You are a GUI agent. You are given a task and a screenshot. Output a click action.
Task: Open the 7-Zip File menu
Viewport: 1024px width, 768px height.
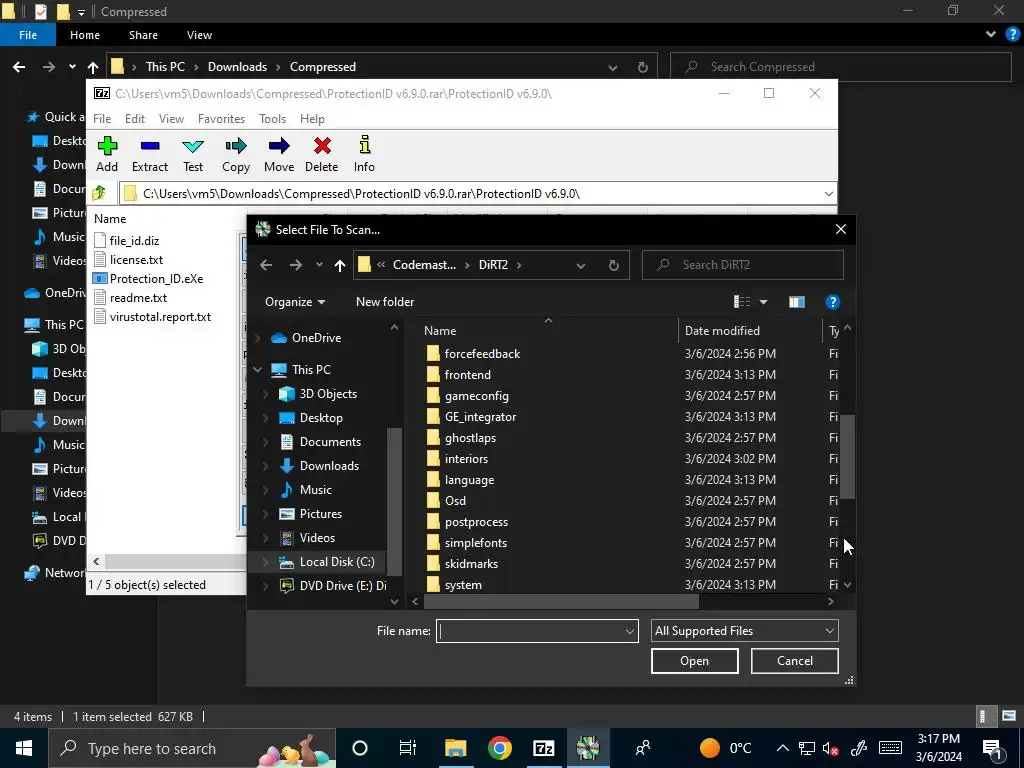tap(102, 119)
